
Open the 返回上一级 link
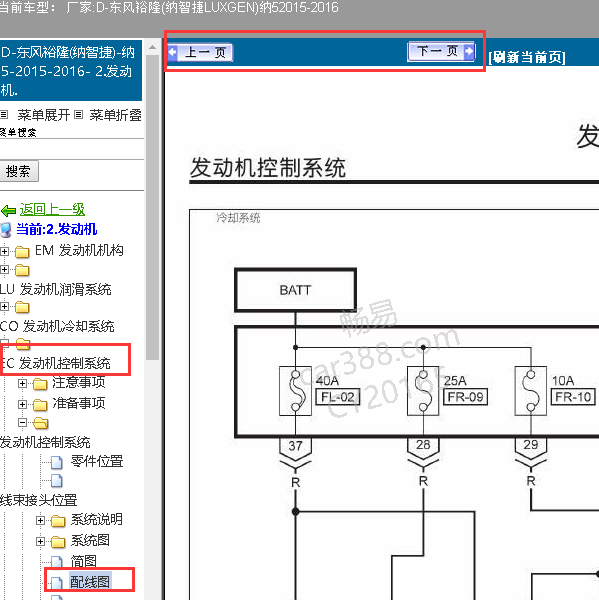tap(52, 209)
